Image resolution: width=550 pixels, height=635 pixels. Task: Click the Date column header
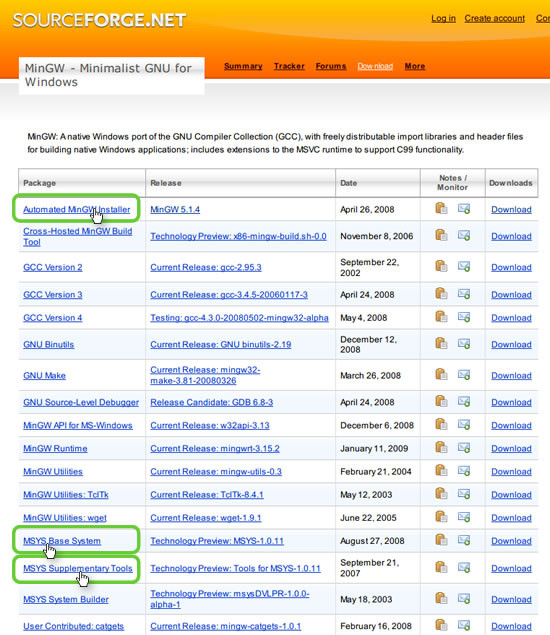click(378, 183)
